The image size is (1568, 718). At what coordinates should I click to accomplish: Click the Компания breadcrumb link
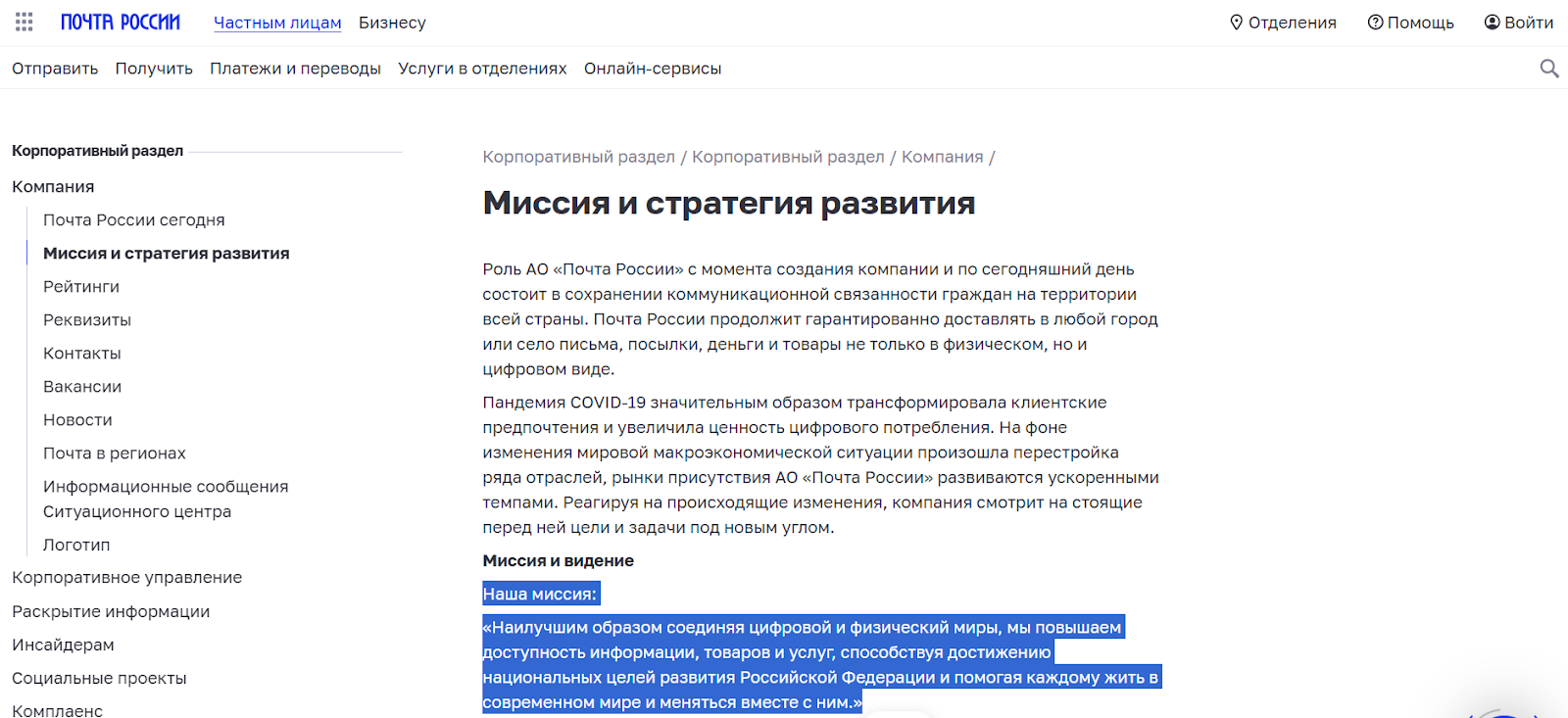942,157
